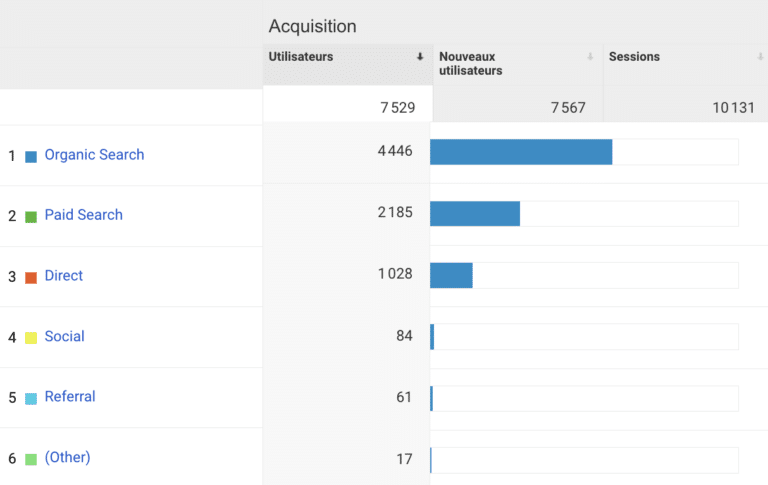Open the Social channel link
The height and width of the screenshot is (485, 768).
(x=65, y=337)
